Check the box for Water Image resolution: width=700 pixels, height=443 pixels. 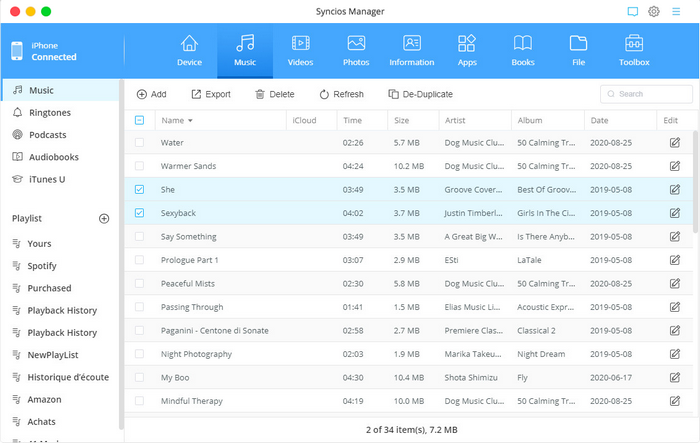[139, 142]
